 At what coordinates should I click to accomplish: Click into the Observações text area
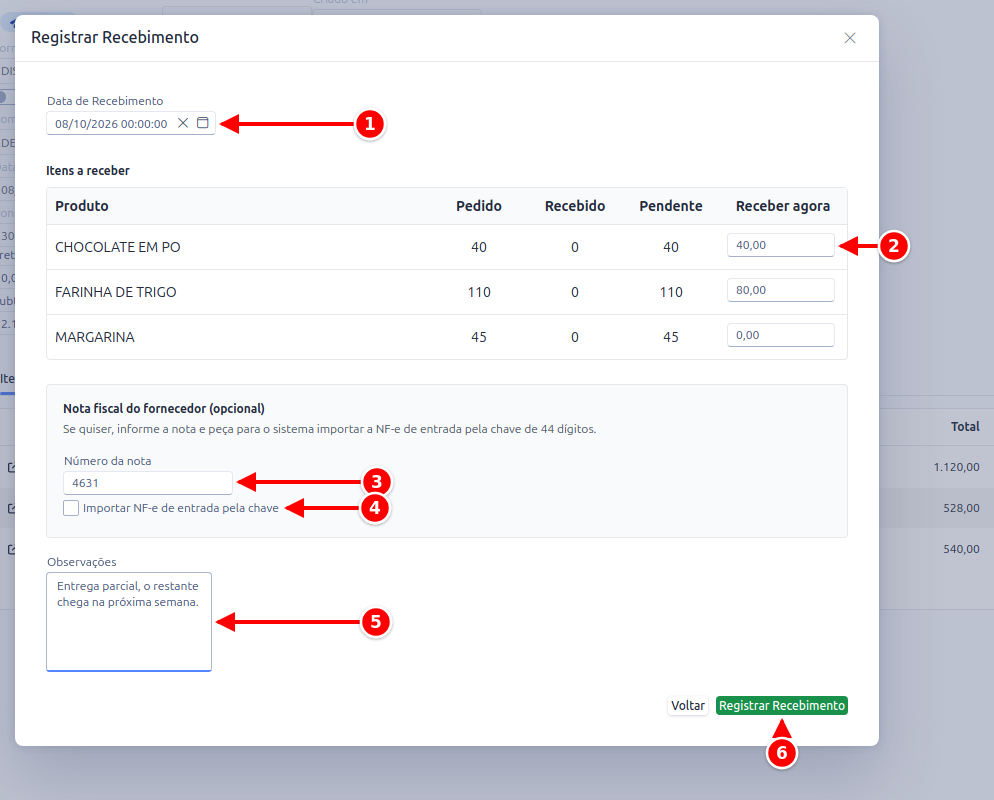(129, 621)
